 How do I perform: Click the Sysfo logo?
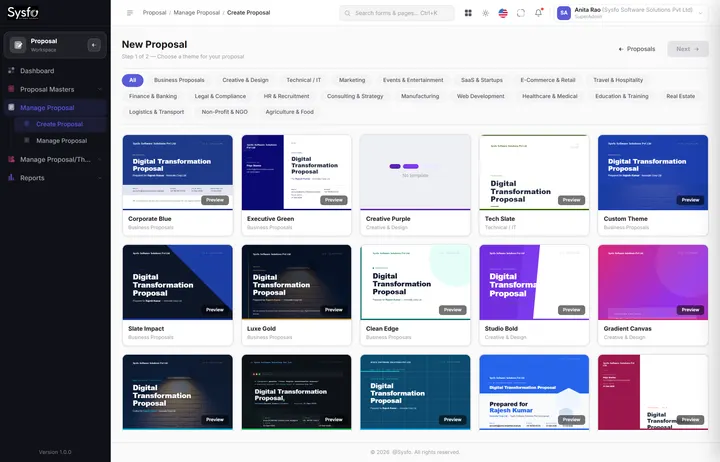(23, 13)
